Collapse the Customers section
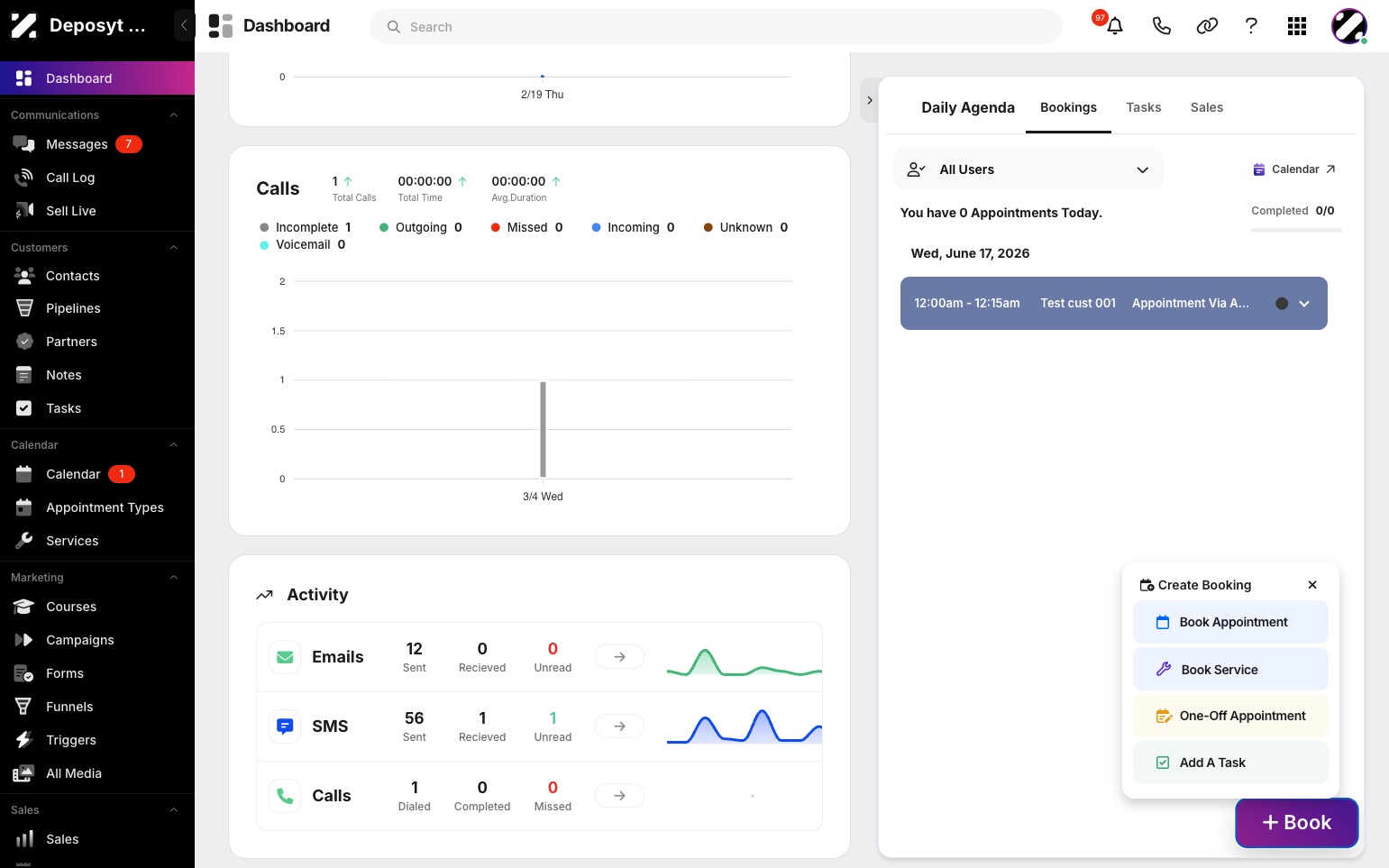Image resolution: width=1389 pixels, height=868 pixels. 174,248
